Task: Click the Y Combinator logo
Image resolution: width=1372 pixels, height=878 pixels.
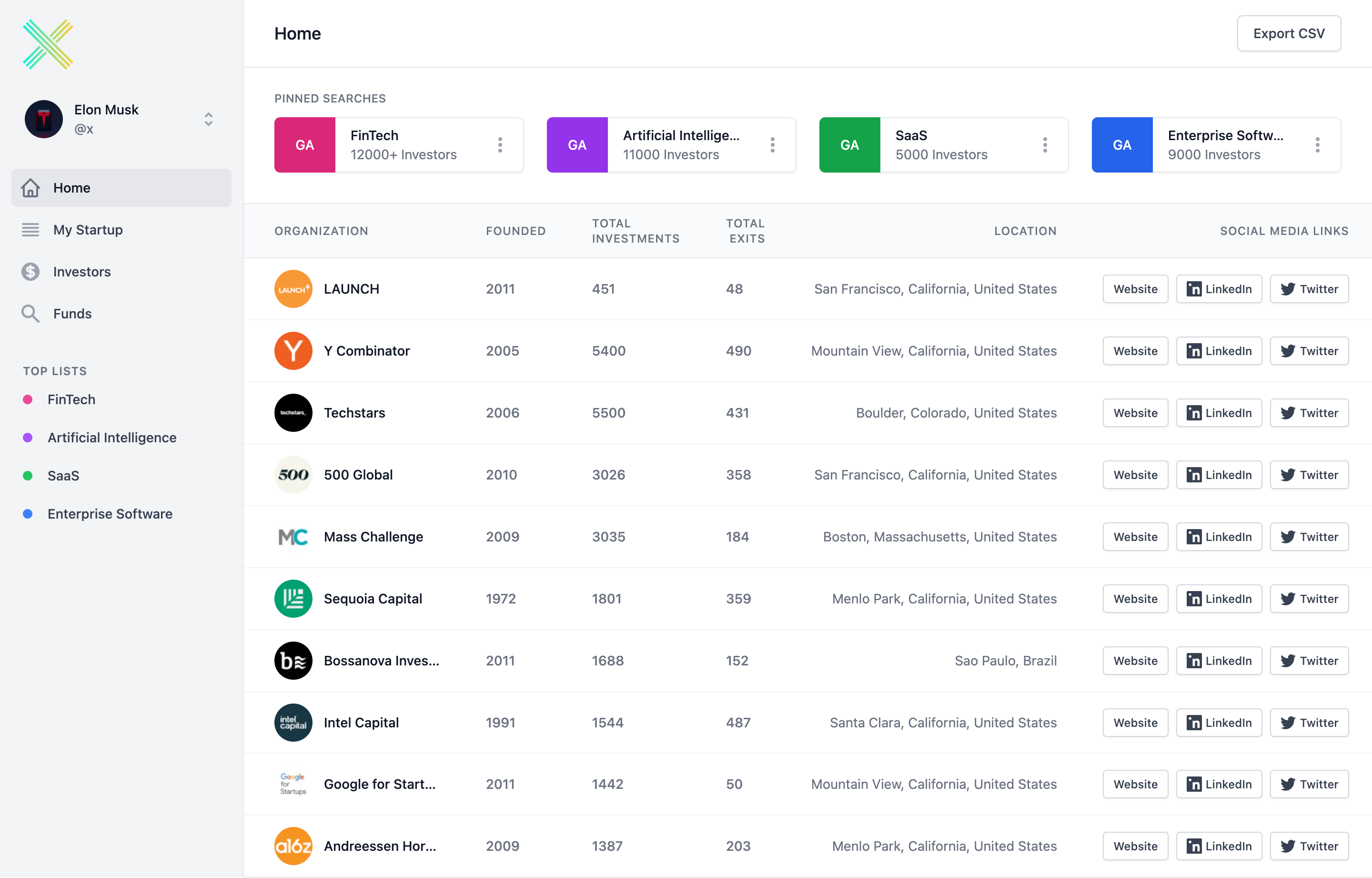Action: (x=293, y=351)
